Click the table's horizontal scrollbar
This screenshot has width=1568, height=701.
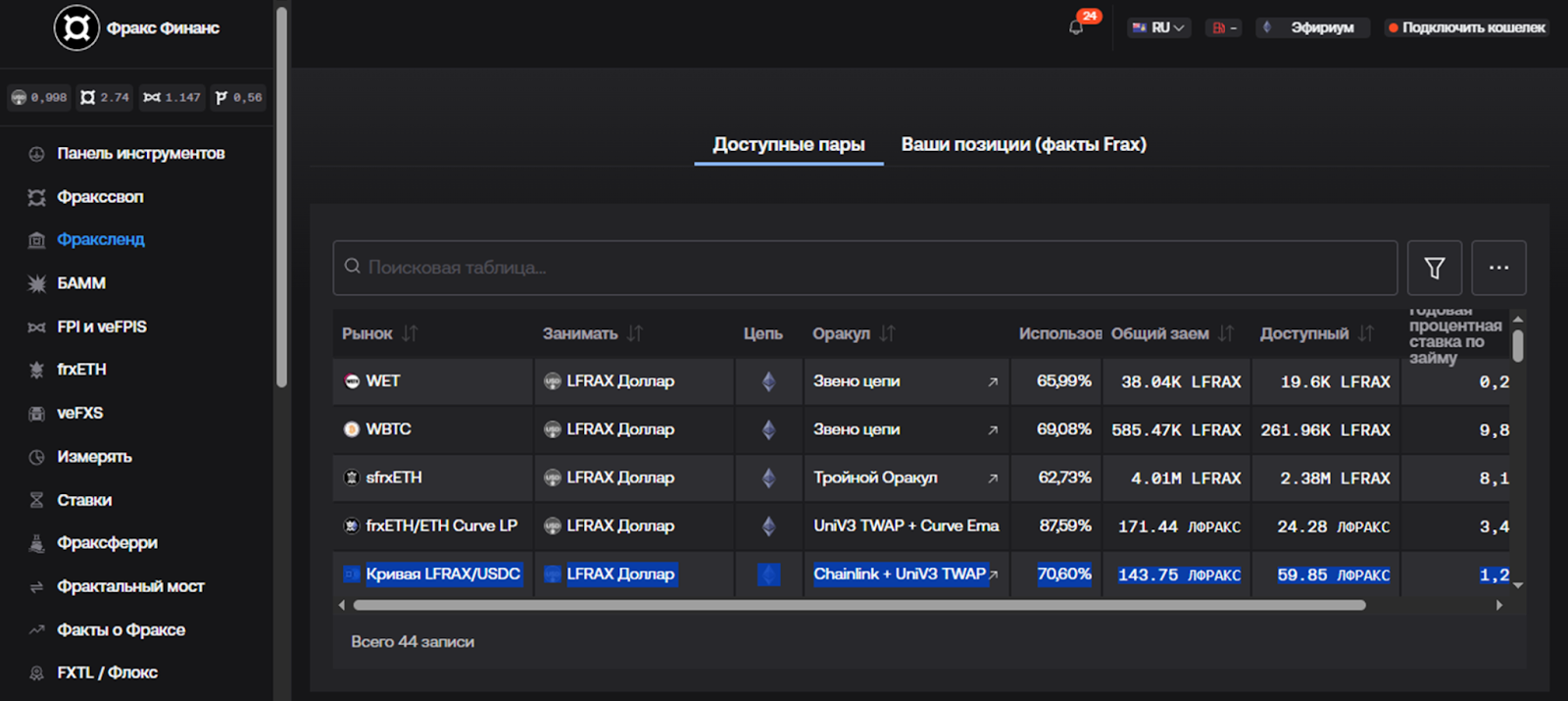coord(858,605)
